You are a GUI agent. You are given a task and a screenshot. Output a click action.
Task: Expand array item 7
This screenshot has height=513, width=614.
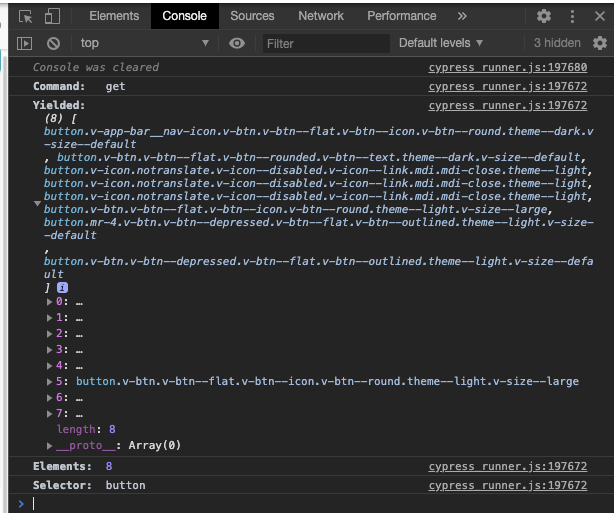click(49, 414)
